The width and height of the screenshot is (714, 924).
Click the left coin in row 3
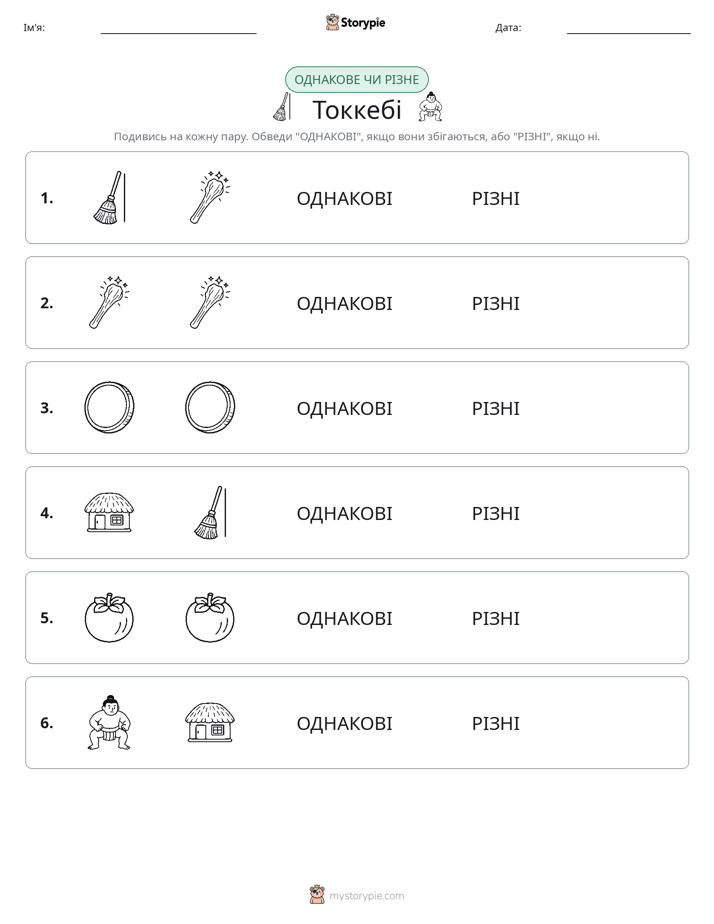(x=109, y=408)
